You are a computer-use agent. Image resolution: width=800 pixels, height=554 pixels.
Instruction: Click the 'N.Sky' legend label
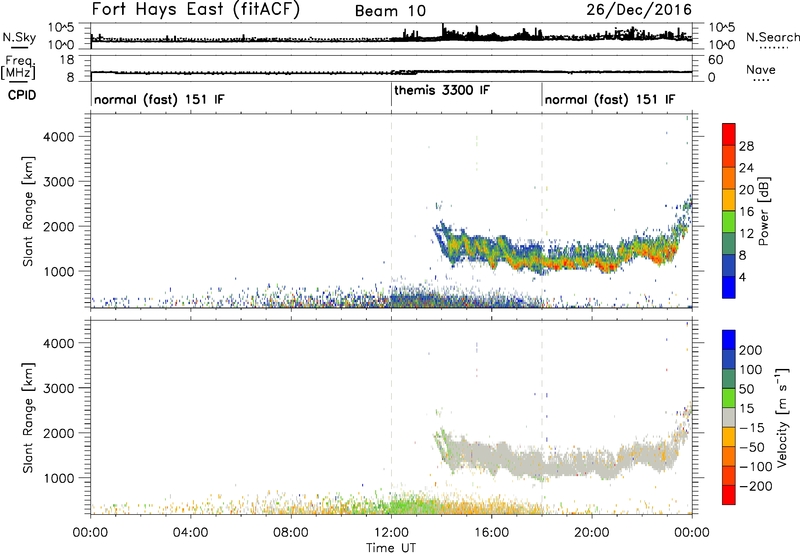click(19, 37)
